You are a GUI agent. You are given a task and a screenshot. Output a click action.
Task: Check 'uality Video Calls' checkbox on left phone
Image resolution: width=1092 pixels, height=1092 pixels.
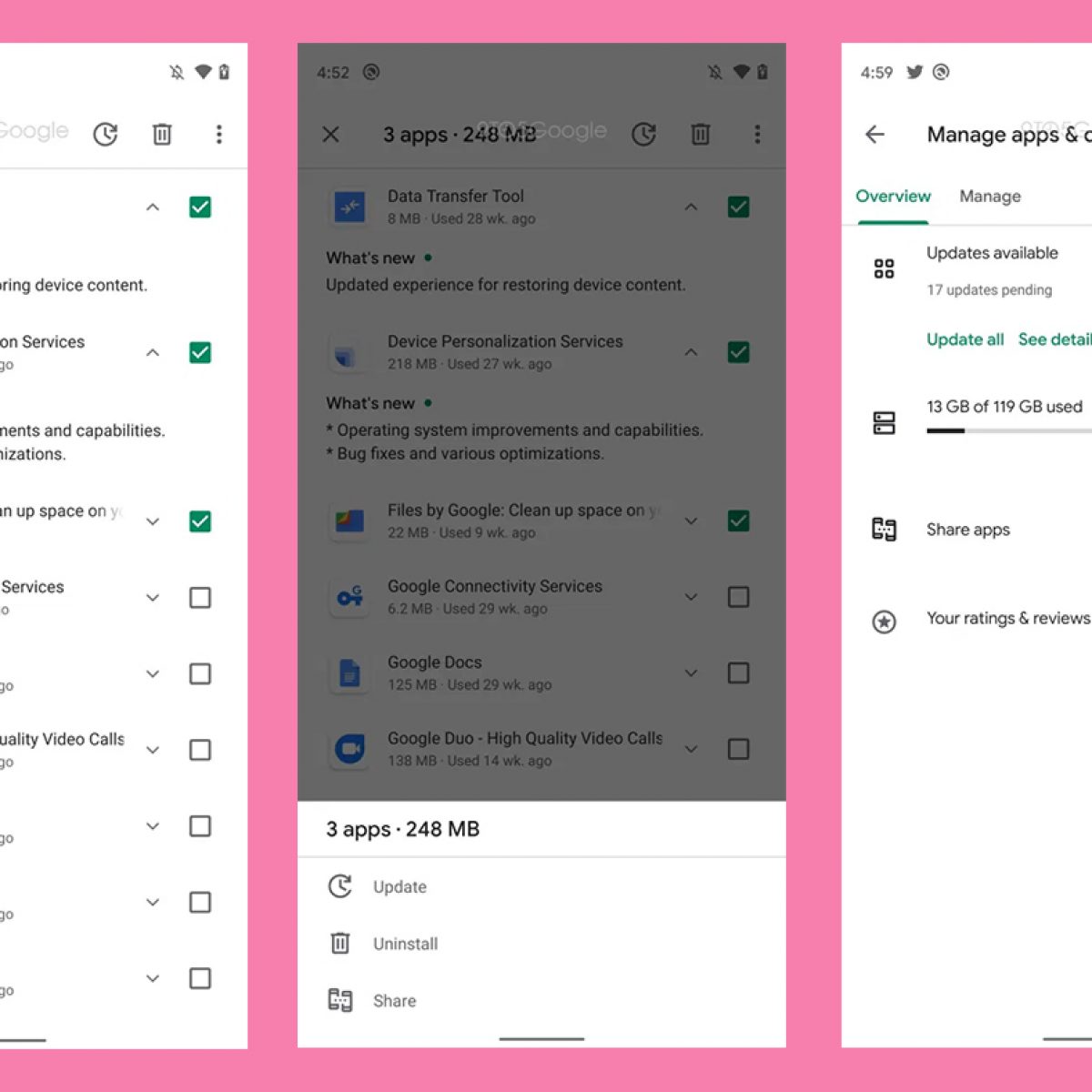click(200, 750)
